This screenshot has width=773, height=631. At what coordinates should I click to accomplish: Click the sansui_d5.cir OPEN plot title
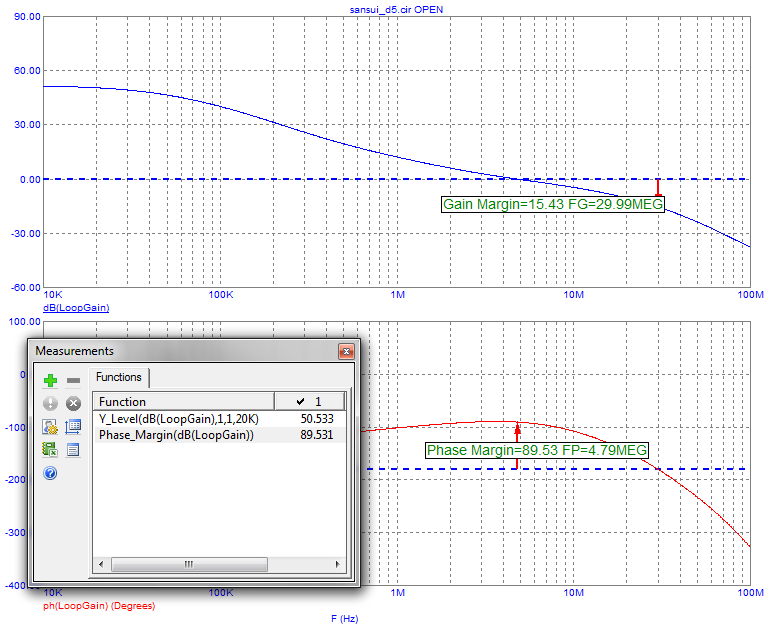(x=396, y=9)
